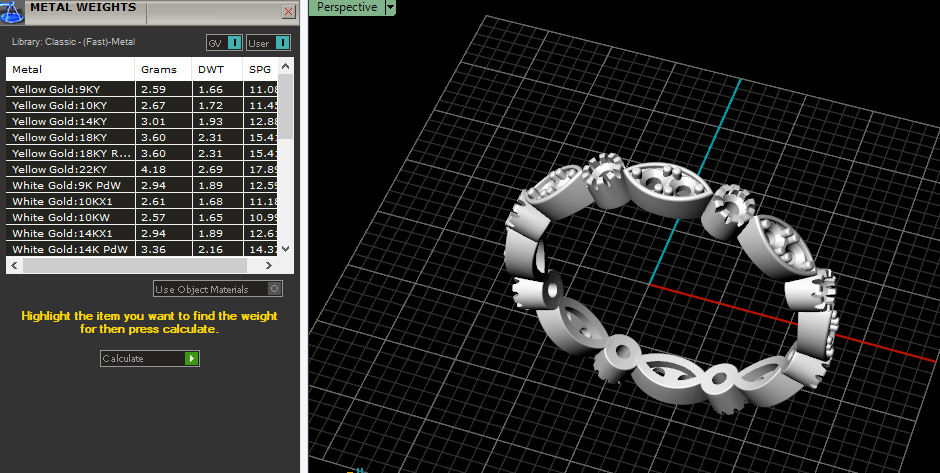Image resolution: width=940 pixels, height=473 pixels.
Task: Select the White Gold:9K PdW row
Action: (x=142, y=185)
